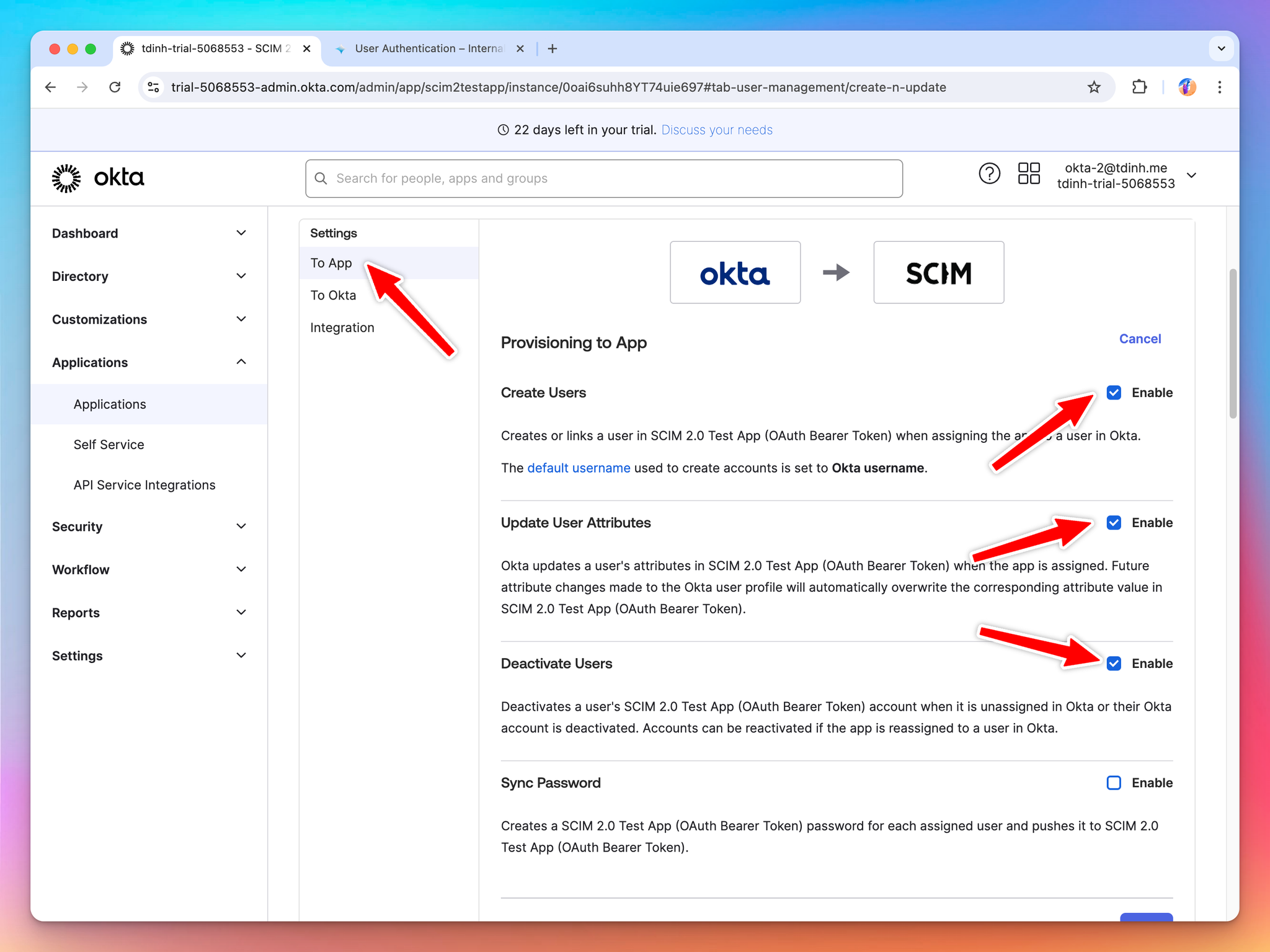
Task: Toggle Create Users Enable checkbox
Action: point(1114,393)
